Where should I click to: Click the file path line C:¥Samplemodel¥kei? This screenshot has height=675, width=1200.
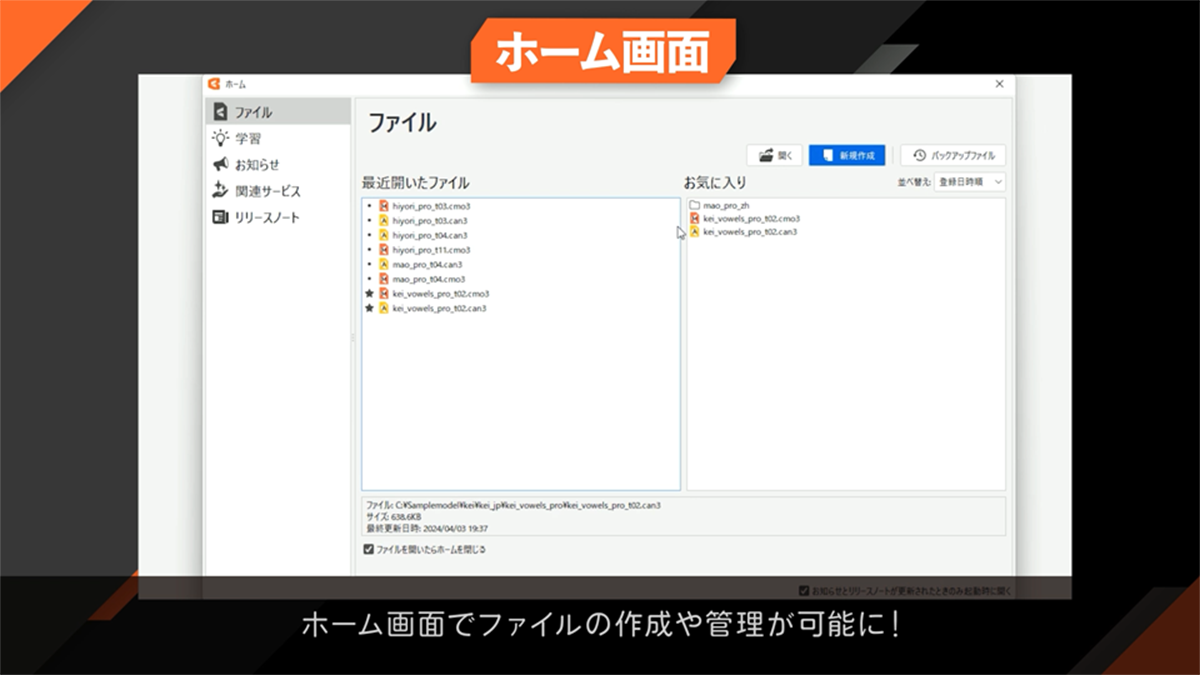(x=513, y=505)
